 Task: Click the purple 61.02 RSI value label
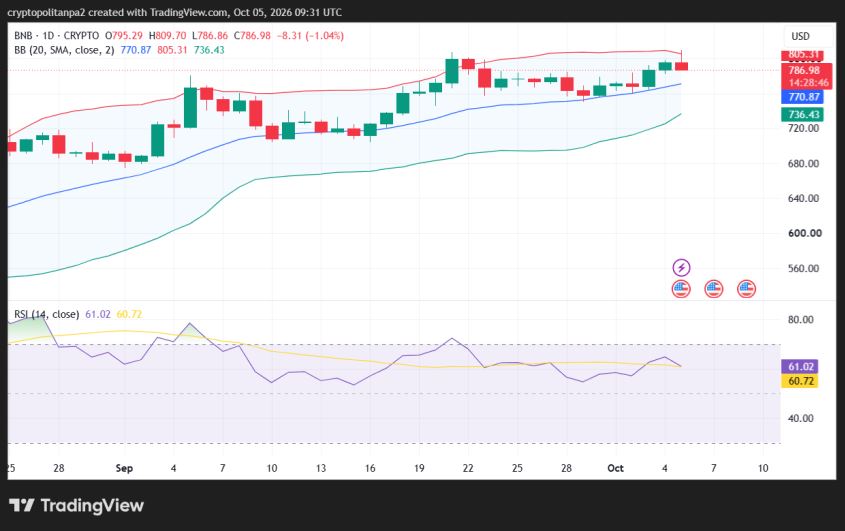pyautogui.click(x=800, y=367)
